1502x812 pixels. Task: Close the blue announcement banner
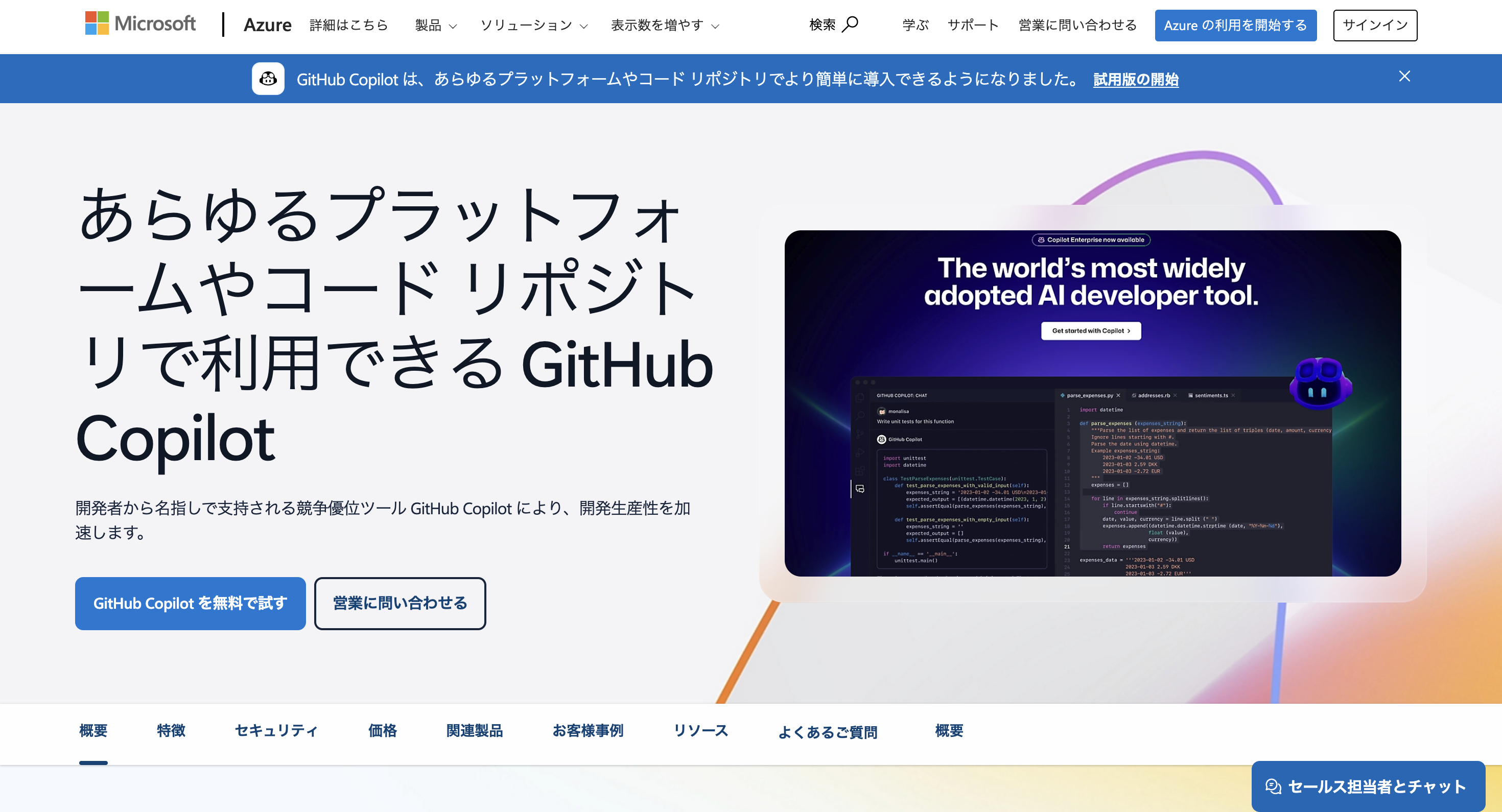tap(1404, 77)
